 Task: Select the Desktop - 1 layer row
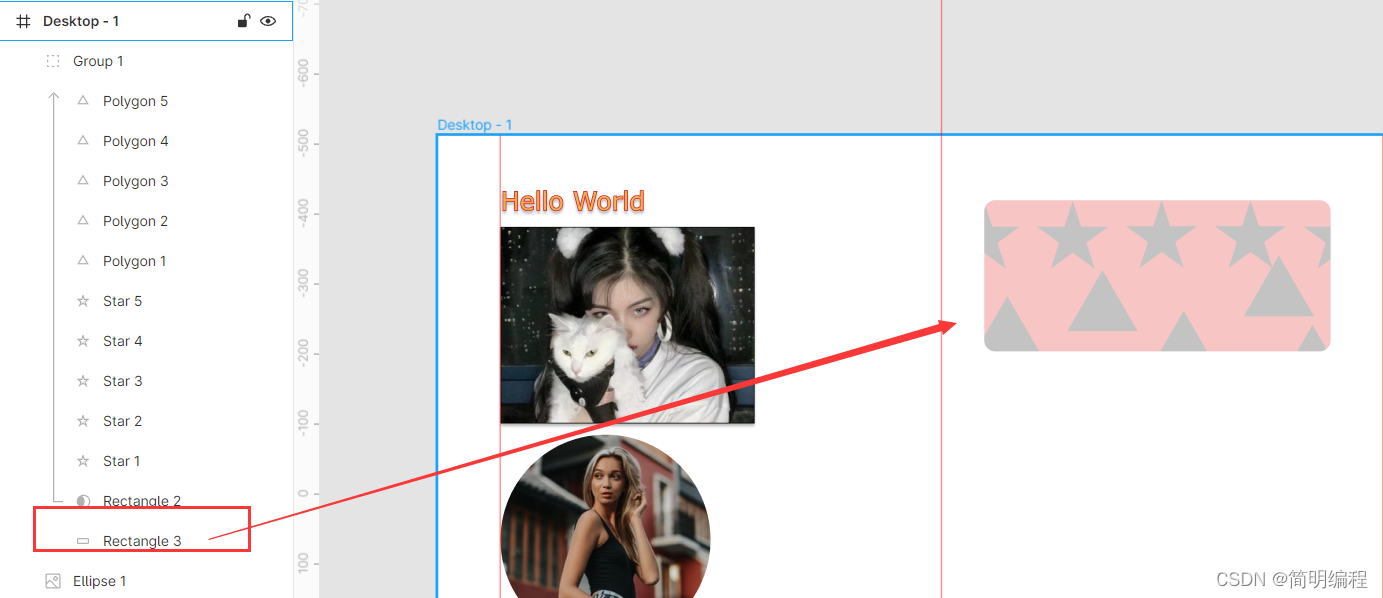click(x=146, y=21)
